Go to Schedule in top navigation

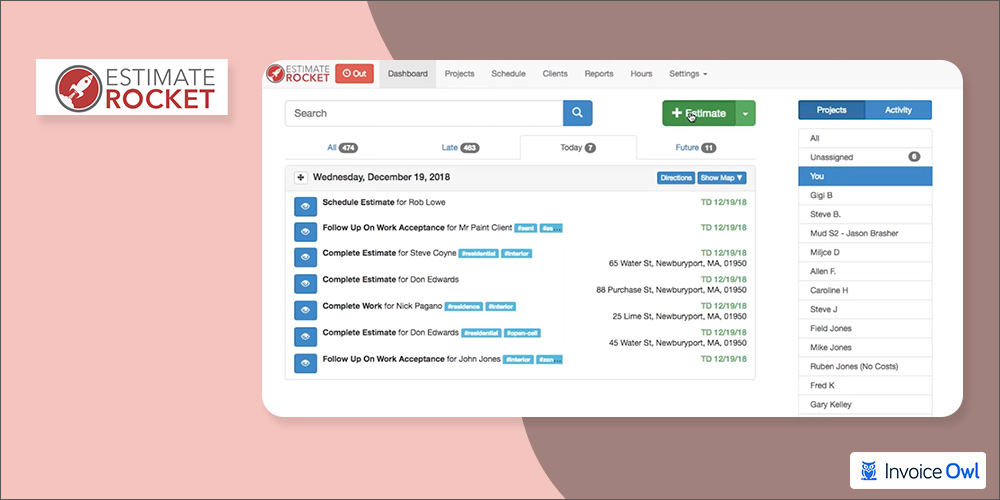point(508,74)
